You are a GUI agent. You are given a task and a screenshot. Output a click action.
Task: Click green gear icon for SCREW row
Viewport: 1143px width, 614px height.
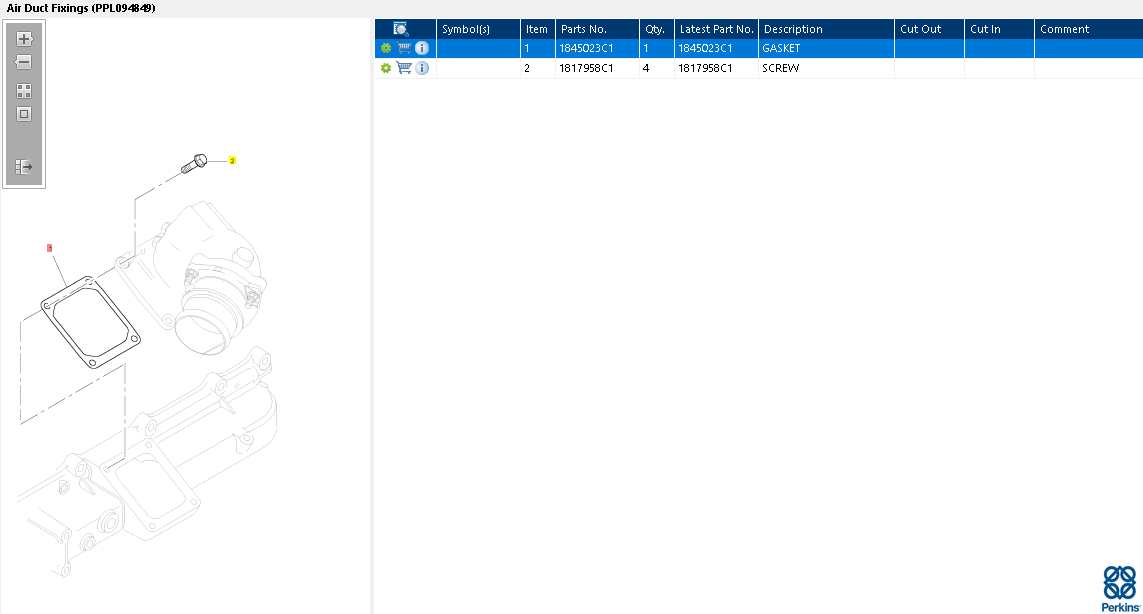[386, 68]
